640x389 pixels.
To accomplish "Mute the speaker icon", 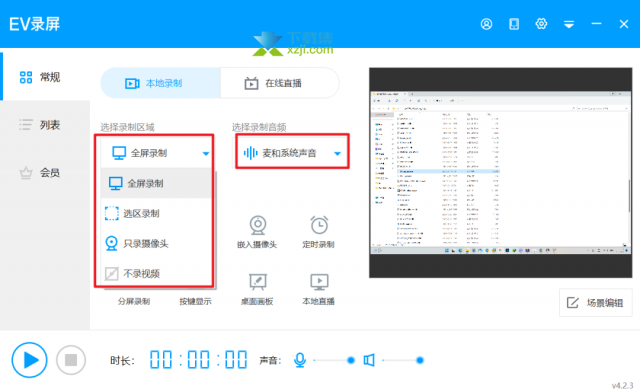I will coord(369,360).
